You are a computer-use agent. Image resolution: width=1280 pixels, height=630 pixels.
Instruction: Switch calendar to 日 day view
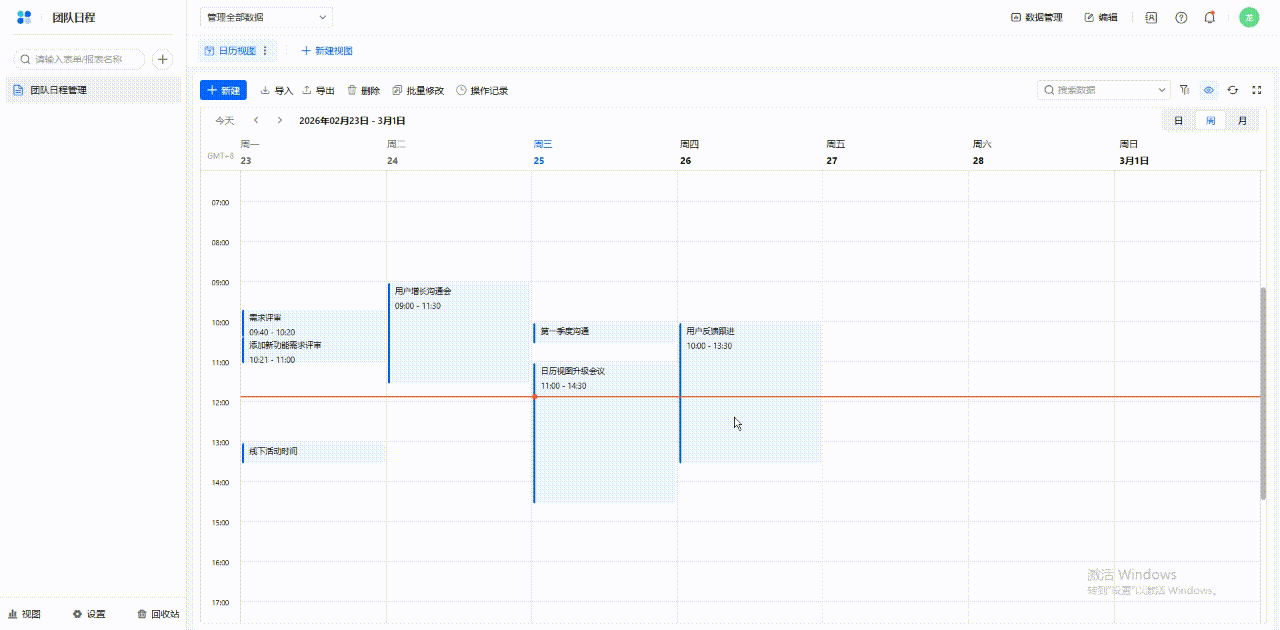[x=1178, y=121]
